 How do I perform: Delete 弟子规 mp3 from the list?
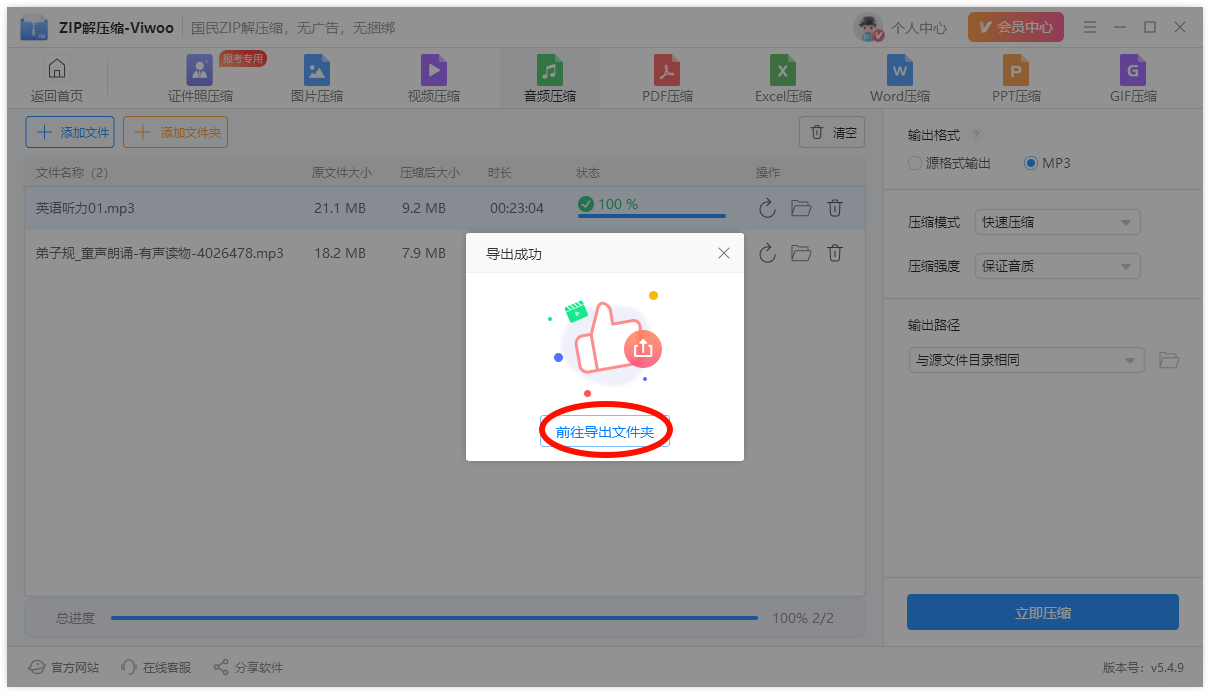(835, 253)
